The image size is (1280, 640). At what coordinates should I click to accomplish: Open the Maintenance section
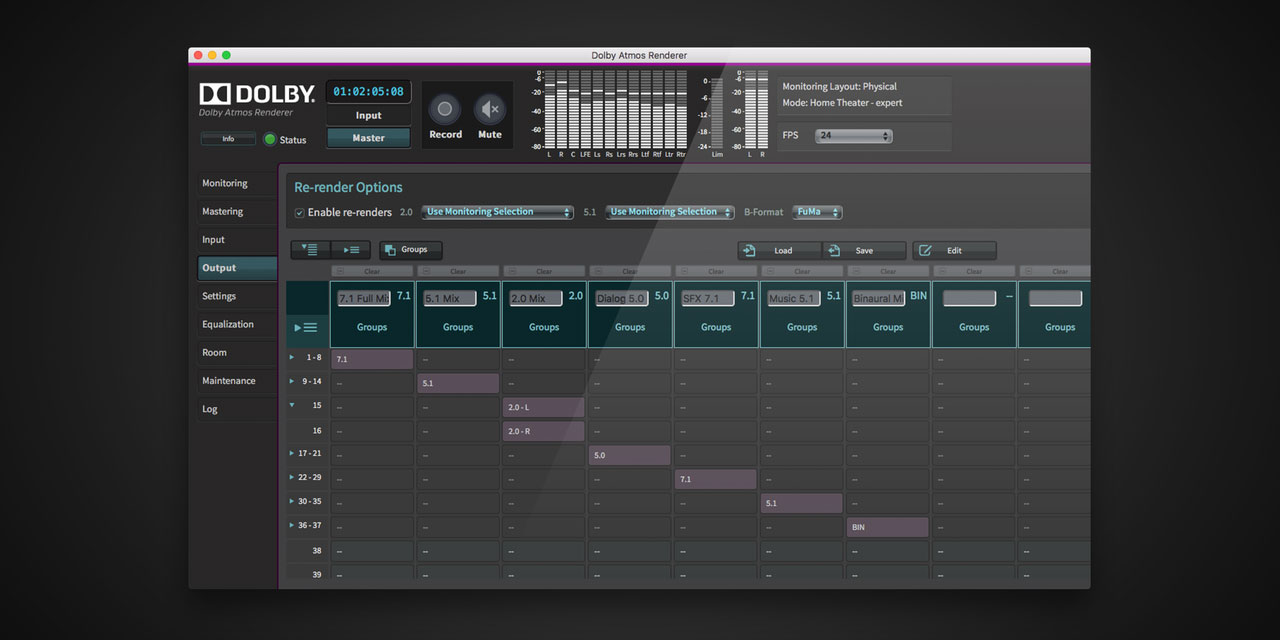[236, 380]
